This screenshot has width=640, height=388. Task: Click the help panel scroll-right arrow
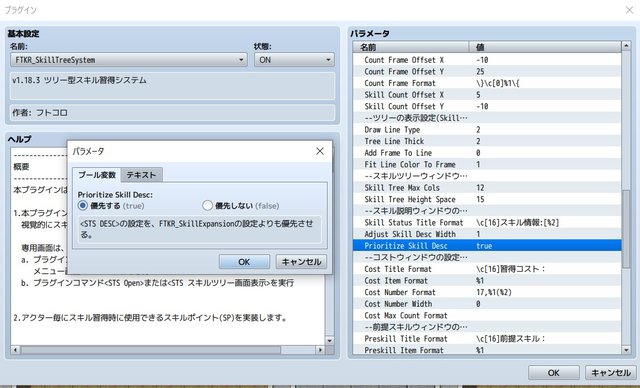320,350
